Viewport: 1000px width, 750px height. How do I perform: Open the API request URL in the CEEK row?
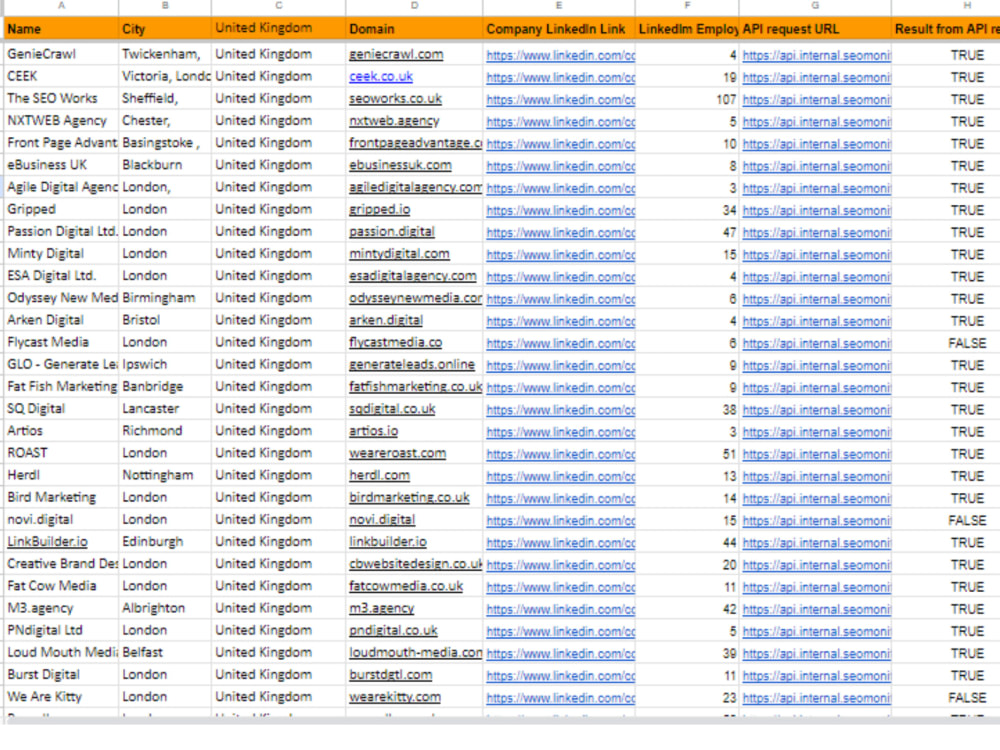coord(817,77)
